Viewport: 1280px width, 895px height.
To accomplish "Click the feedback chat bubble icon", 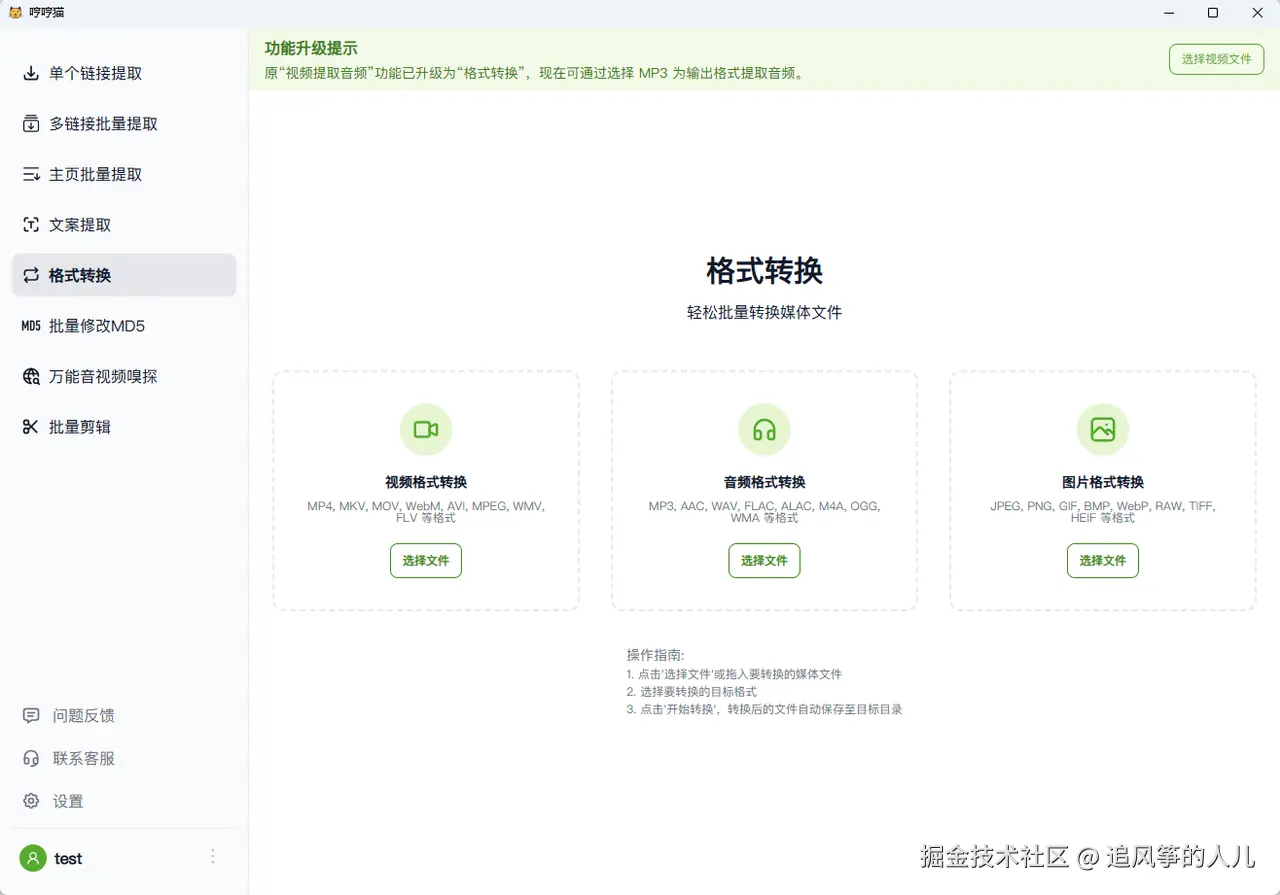I will tap(31, 716).
